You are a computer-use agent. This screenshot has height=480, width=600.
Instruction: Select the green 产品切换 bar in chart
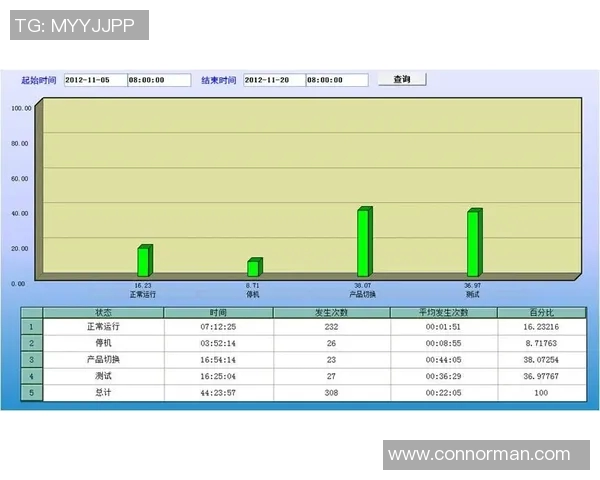pos(364,242)
